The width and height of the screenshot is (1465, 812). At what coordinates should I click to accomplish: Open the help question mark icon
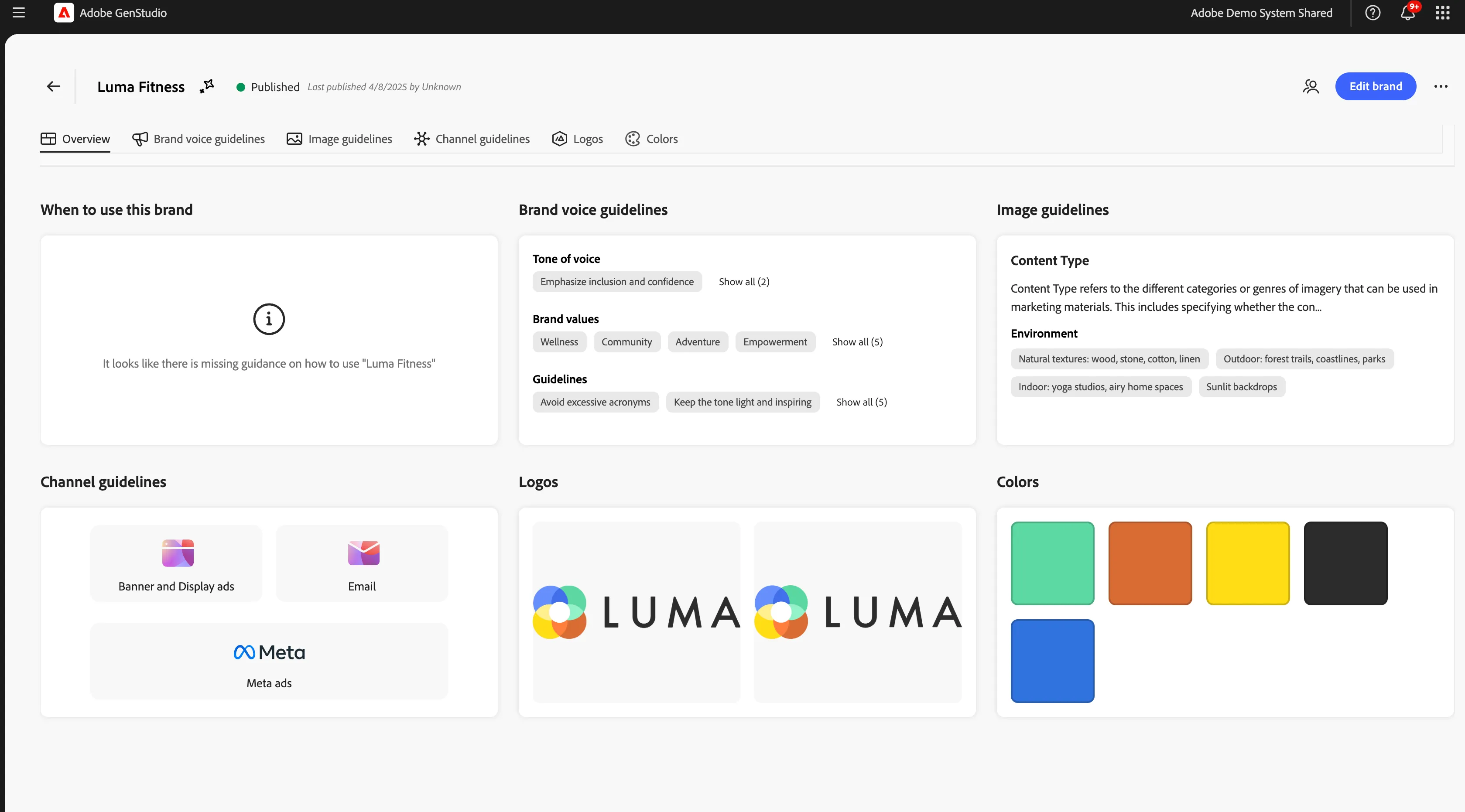(x=1373, y=13)
